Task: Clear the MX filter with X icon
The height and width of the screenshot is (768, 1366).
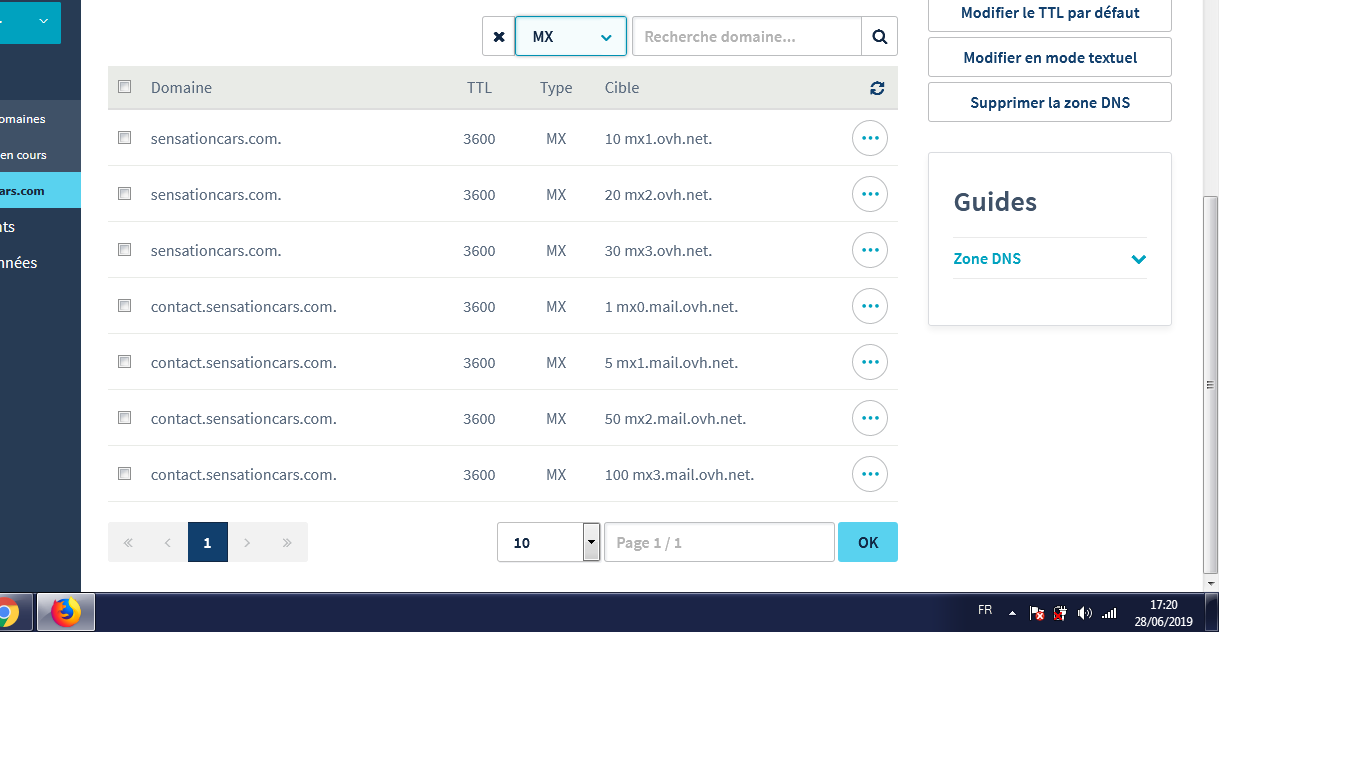Action: pos(498,37)
